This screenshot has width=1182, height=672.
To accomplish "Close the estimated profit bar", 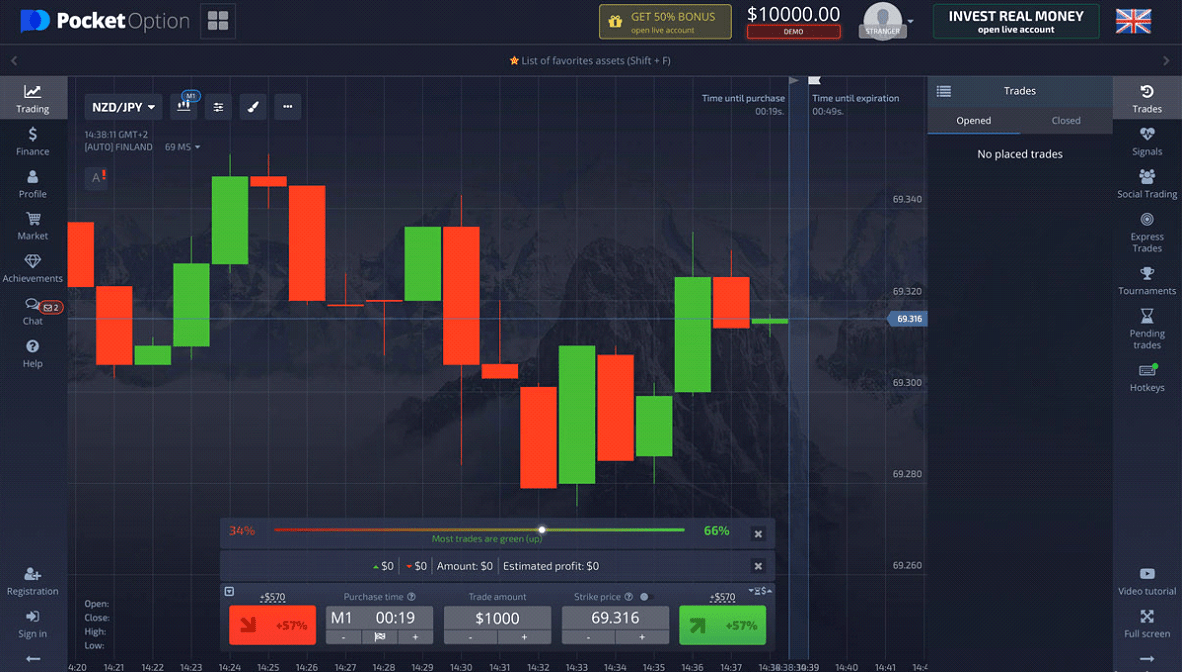I will point(758,566).
